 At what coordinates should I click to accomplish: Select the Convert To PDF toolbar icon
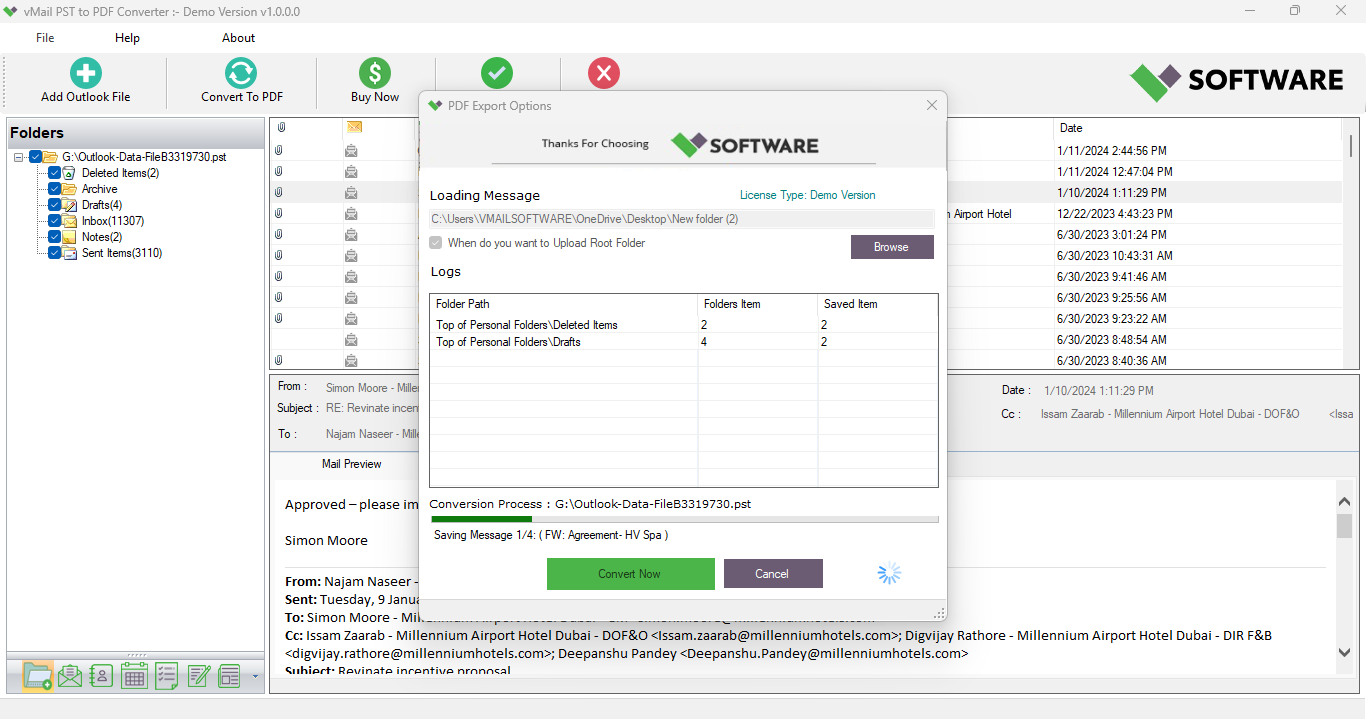click(x=239, y=72)
